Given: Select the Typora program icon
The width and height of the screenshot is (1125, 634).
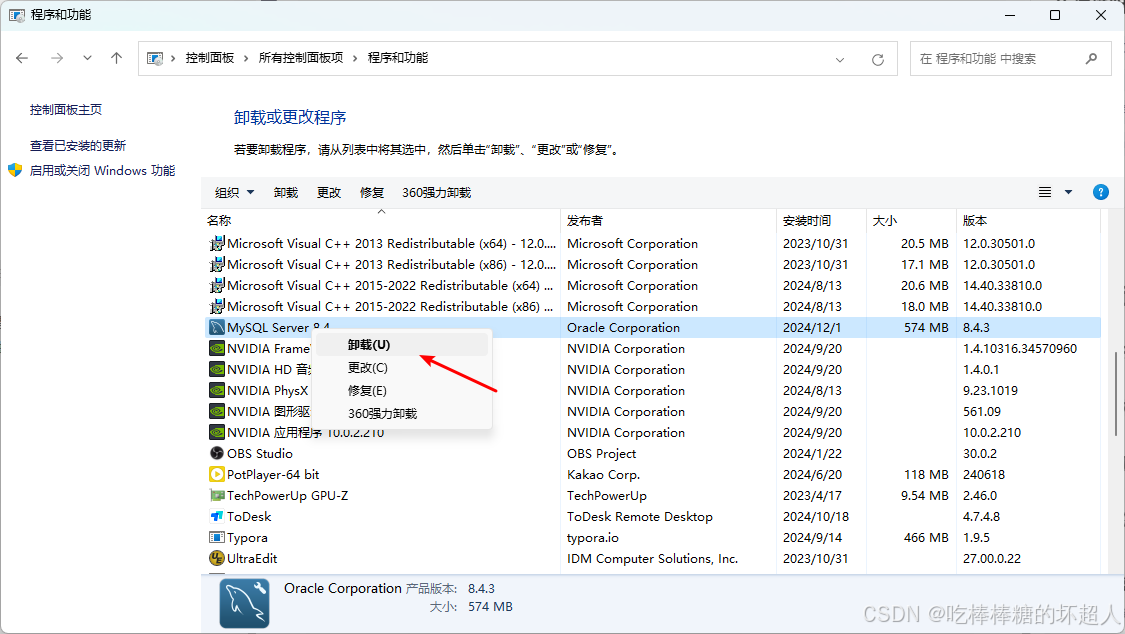Looking at the screenshot, I should (x=218, y=537).
